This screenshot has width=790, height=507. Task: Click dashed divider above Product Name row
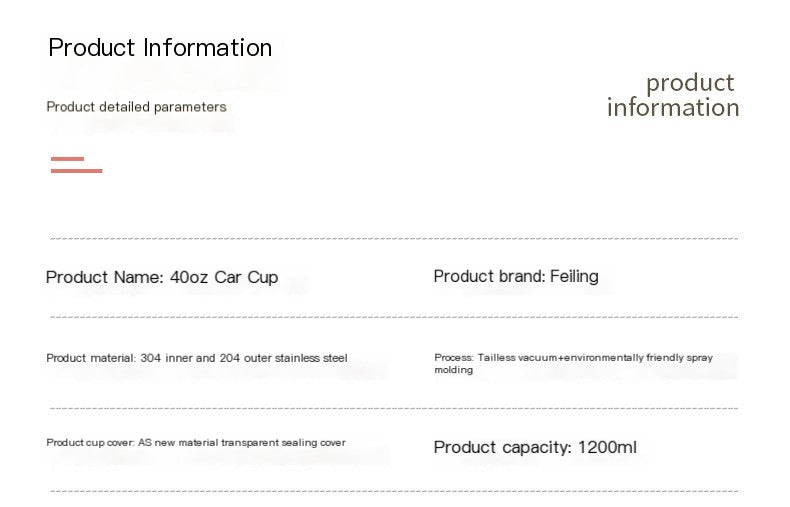point(394,238)
